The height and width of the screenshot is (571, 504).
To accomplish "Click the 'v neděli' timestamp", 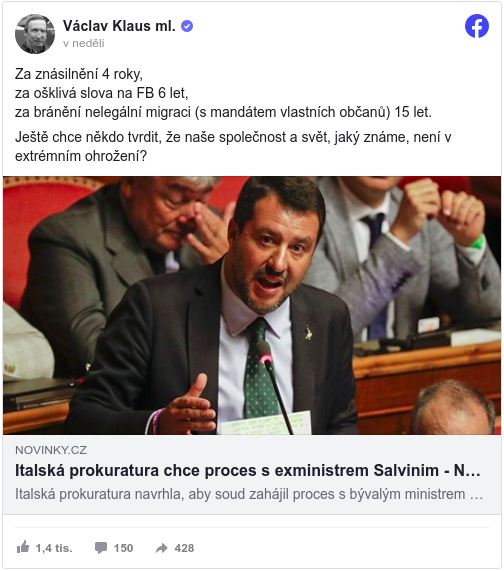I will 83,43.
